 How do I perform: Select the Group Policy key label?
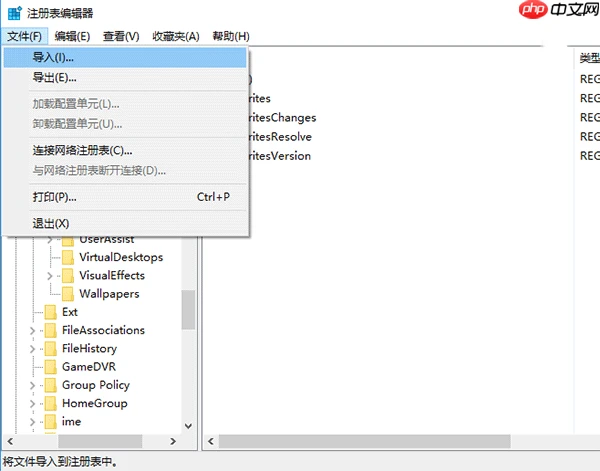[96, 385]
